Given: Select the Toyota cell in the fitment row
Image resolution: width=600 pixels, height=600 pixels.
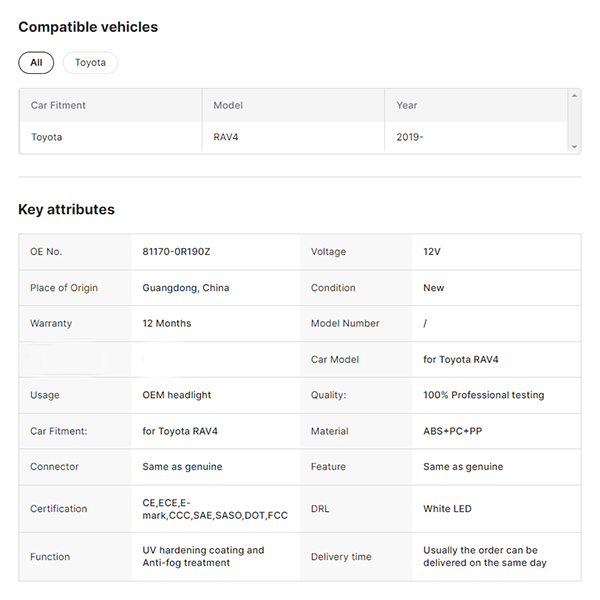Looking at the screenshot, I should 46,137.
